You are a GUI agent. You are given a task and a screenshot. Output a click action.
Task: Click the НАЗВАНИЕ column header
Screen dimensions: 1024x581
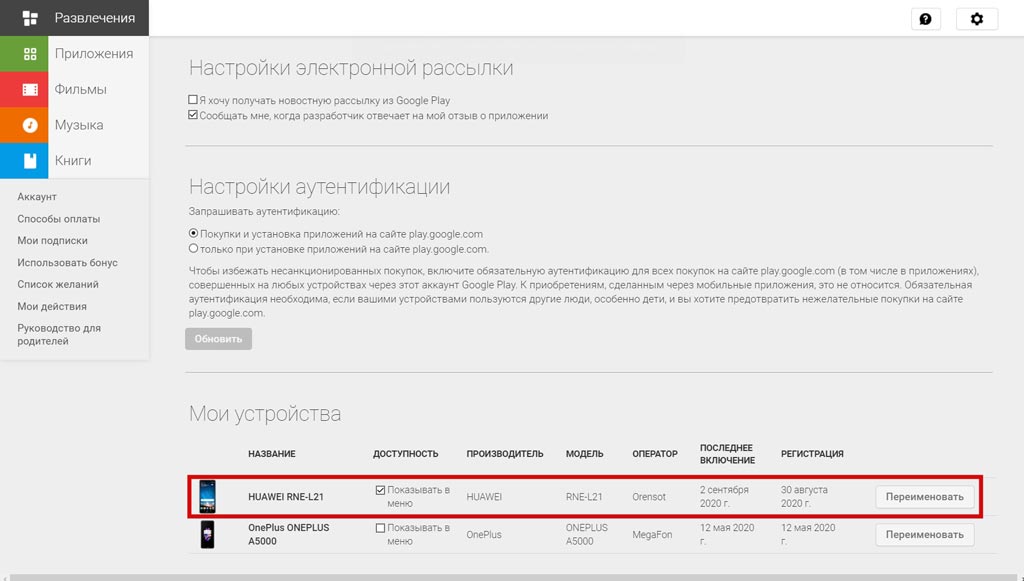pyautogui.click(x=272, y=454)
